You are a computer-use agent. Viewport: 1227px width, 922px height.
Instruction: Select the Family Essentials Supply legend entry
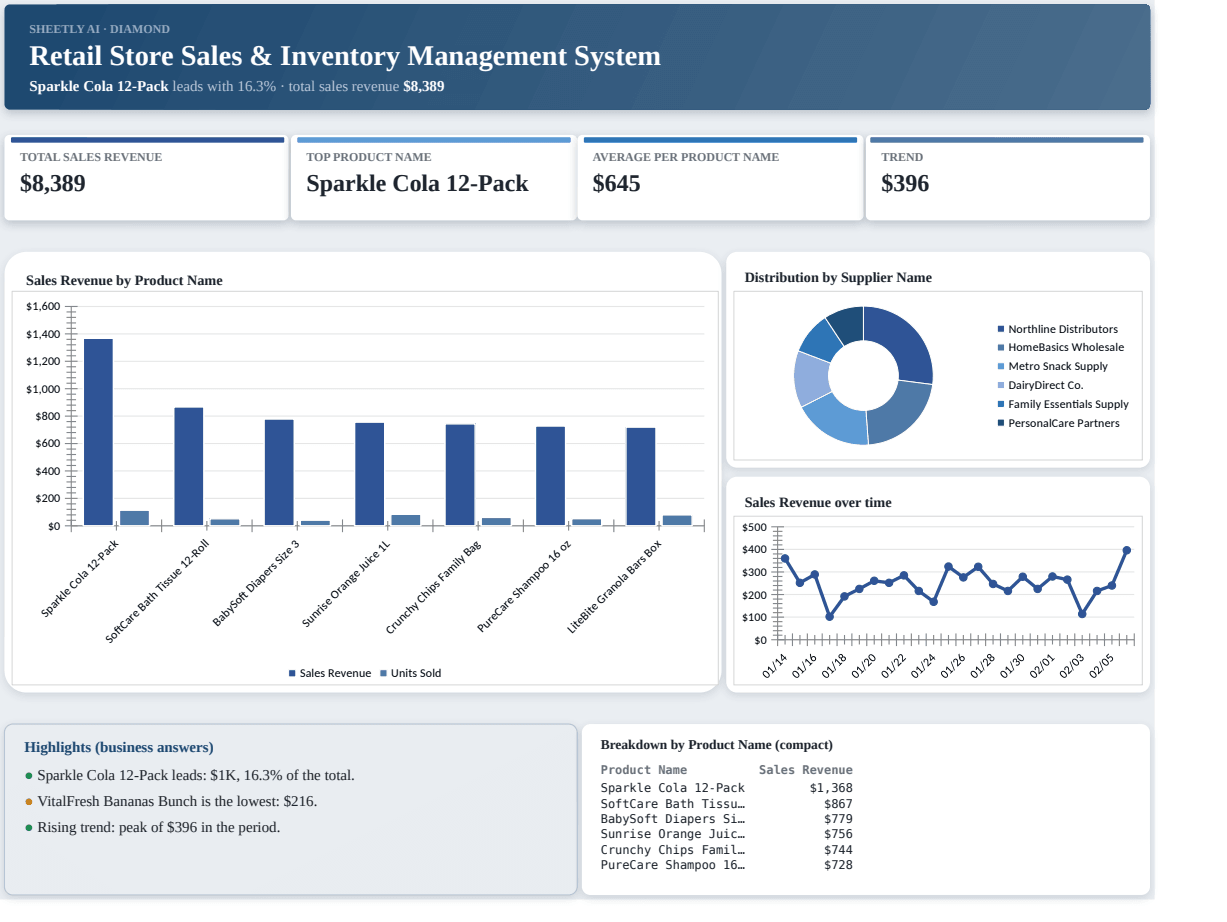coord(1063,404)
